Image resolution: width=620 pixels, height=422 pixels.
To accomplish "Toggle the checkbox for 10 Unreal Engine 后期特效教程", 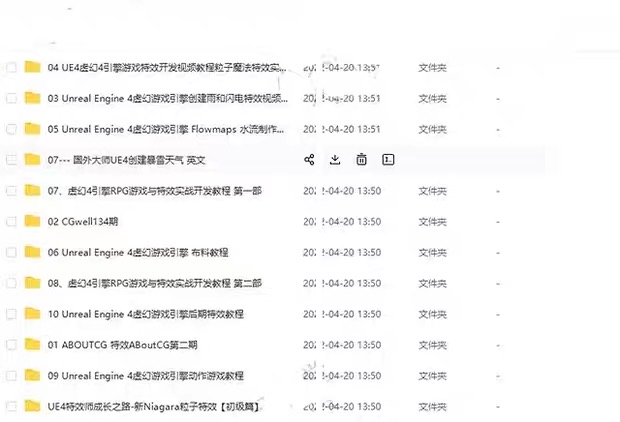I will pos(11,314).
